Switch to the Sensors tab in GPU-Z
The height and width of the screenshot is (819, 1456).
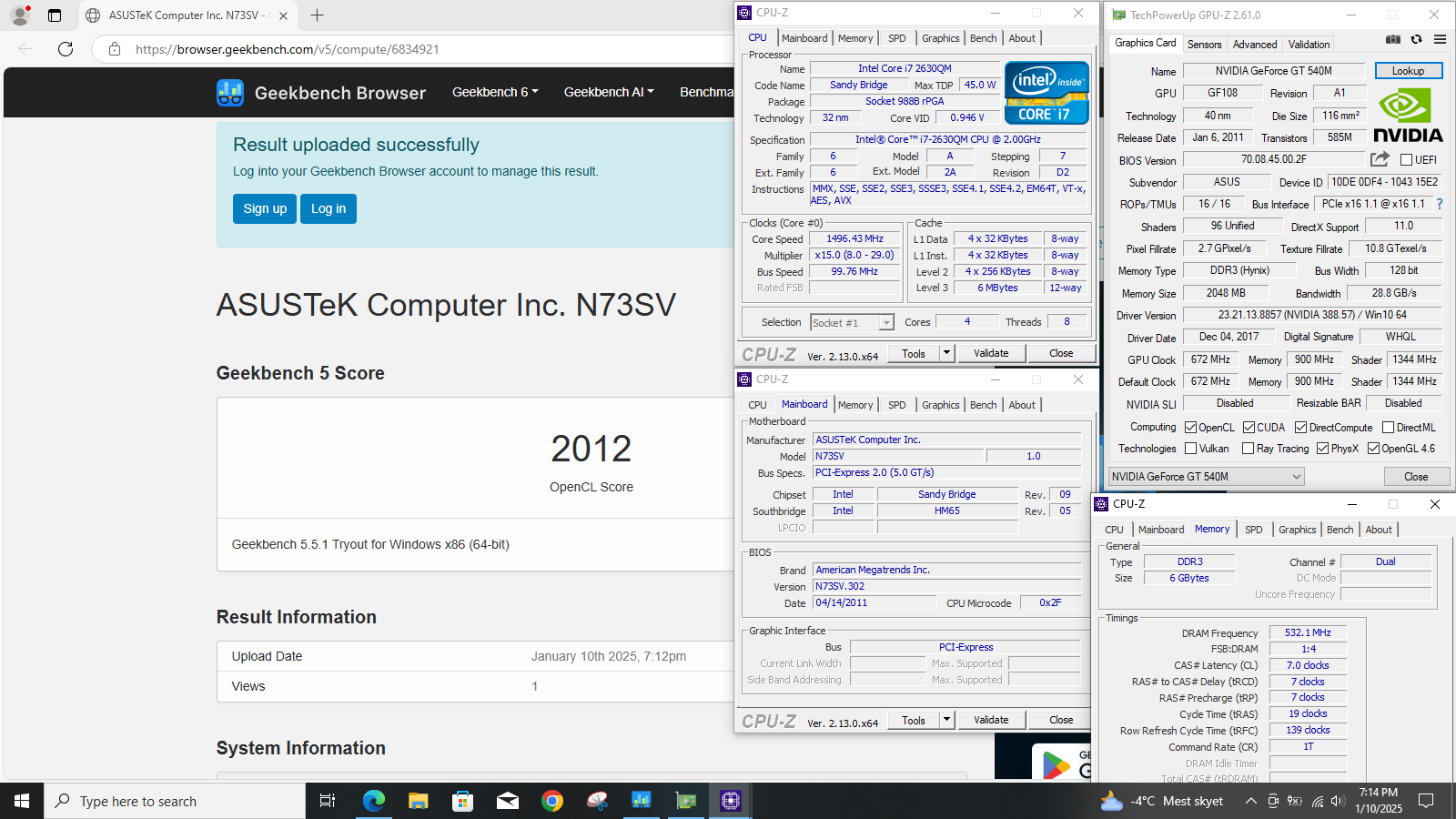coord(1204,44)
